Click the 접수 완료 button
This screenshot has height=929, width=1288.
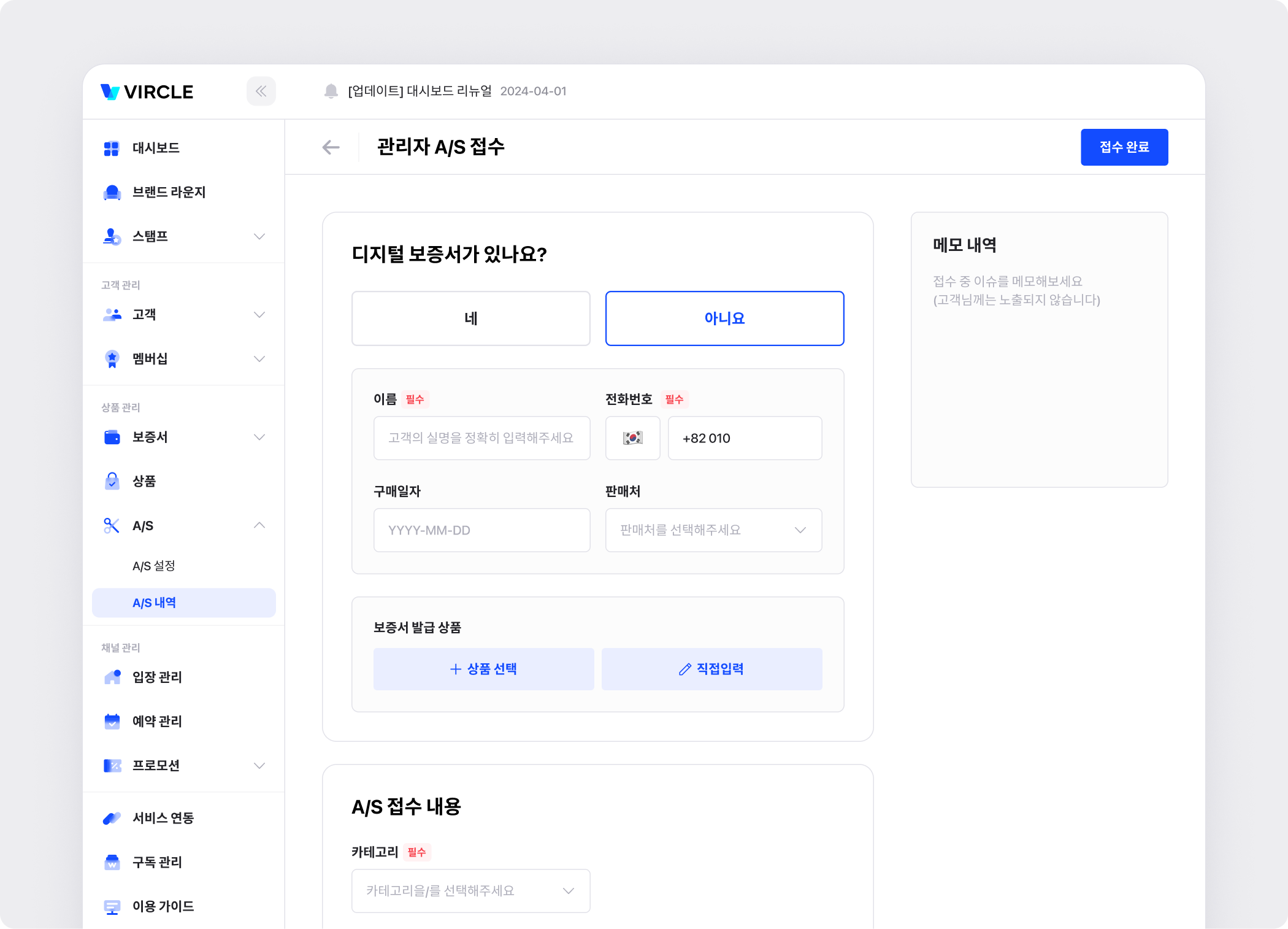(1124, 147)
